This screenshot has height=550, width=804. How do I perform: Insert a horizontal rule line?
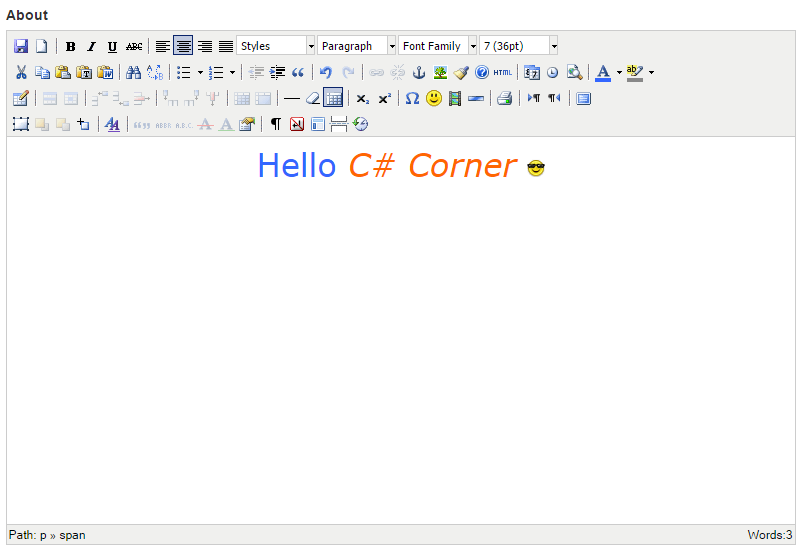292,98
